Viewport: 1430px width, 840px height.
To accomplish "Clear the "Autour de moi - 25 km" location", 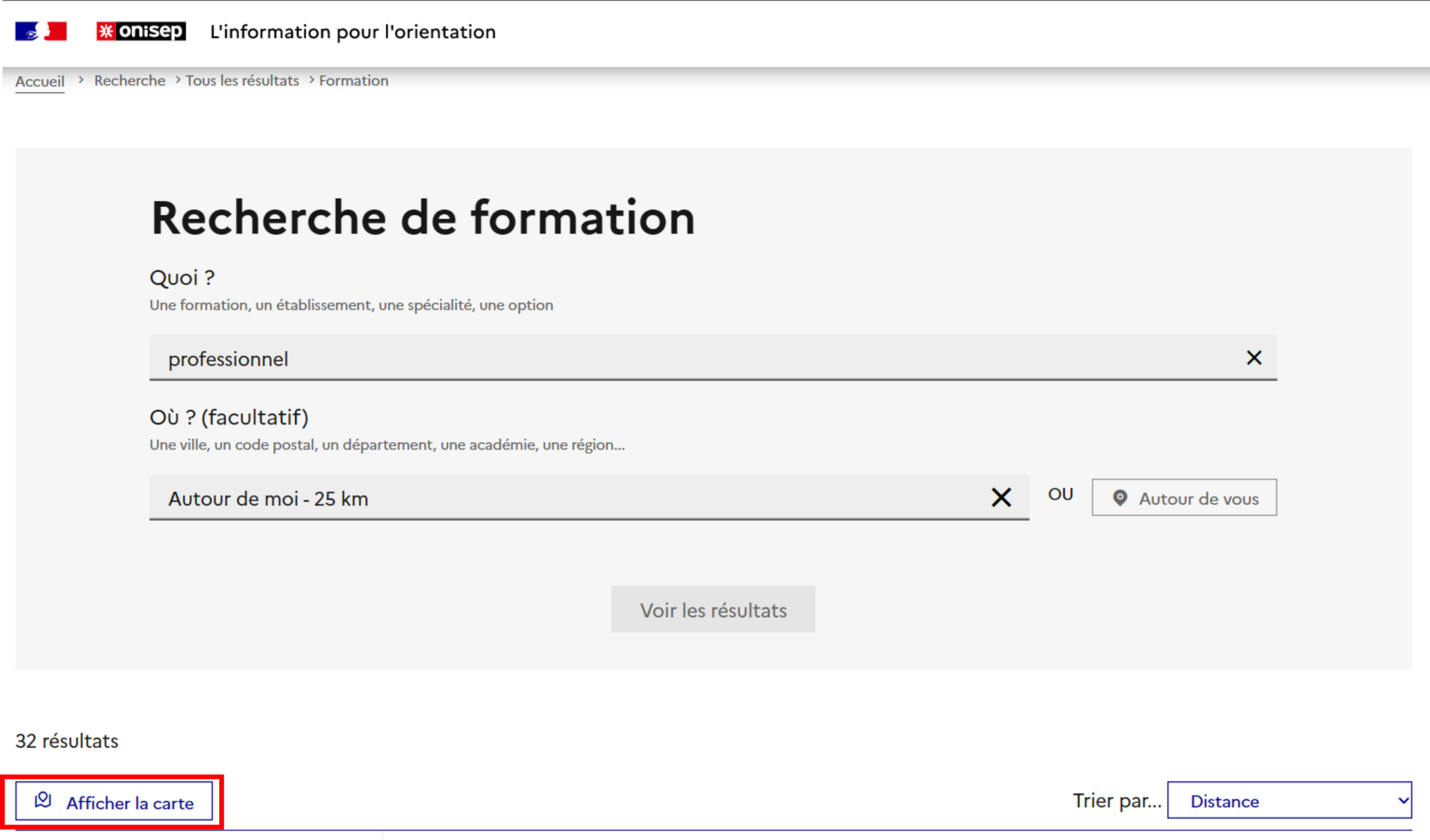I will pyautogui.click(x=1001, y=497).
